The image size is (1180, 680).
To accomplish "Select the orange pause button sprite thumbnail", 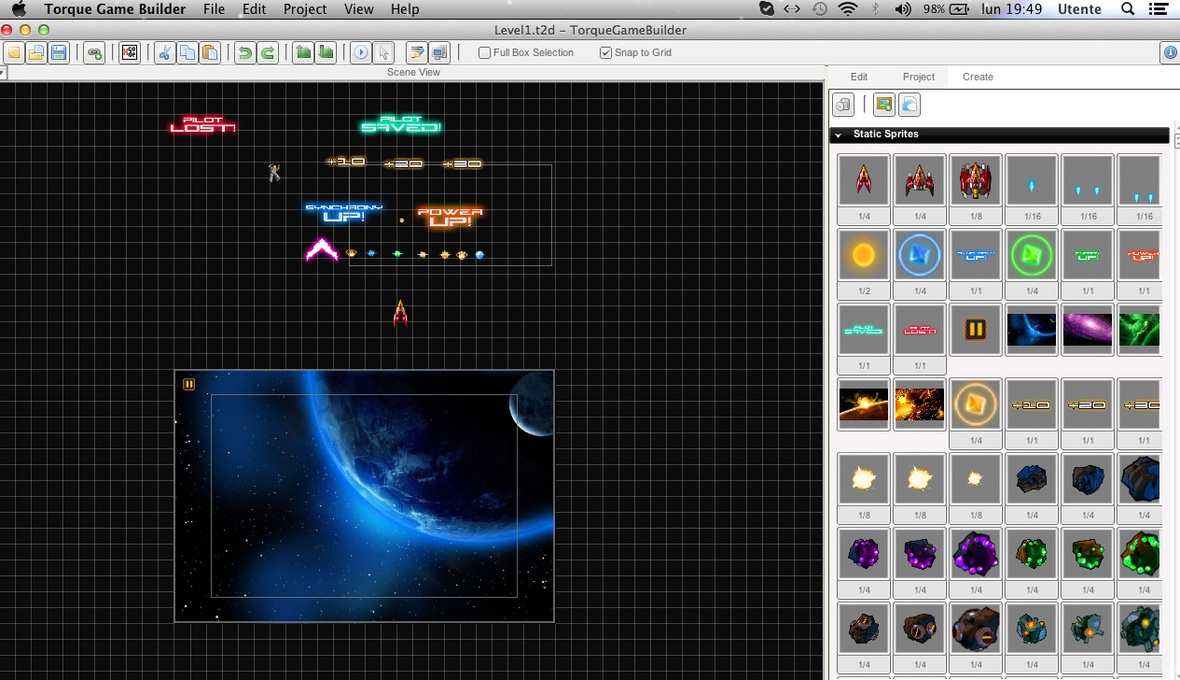I will click(975, 330).
